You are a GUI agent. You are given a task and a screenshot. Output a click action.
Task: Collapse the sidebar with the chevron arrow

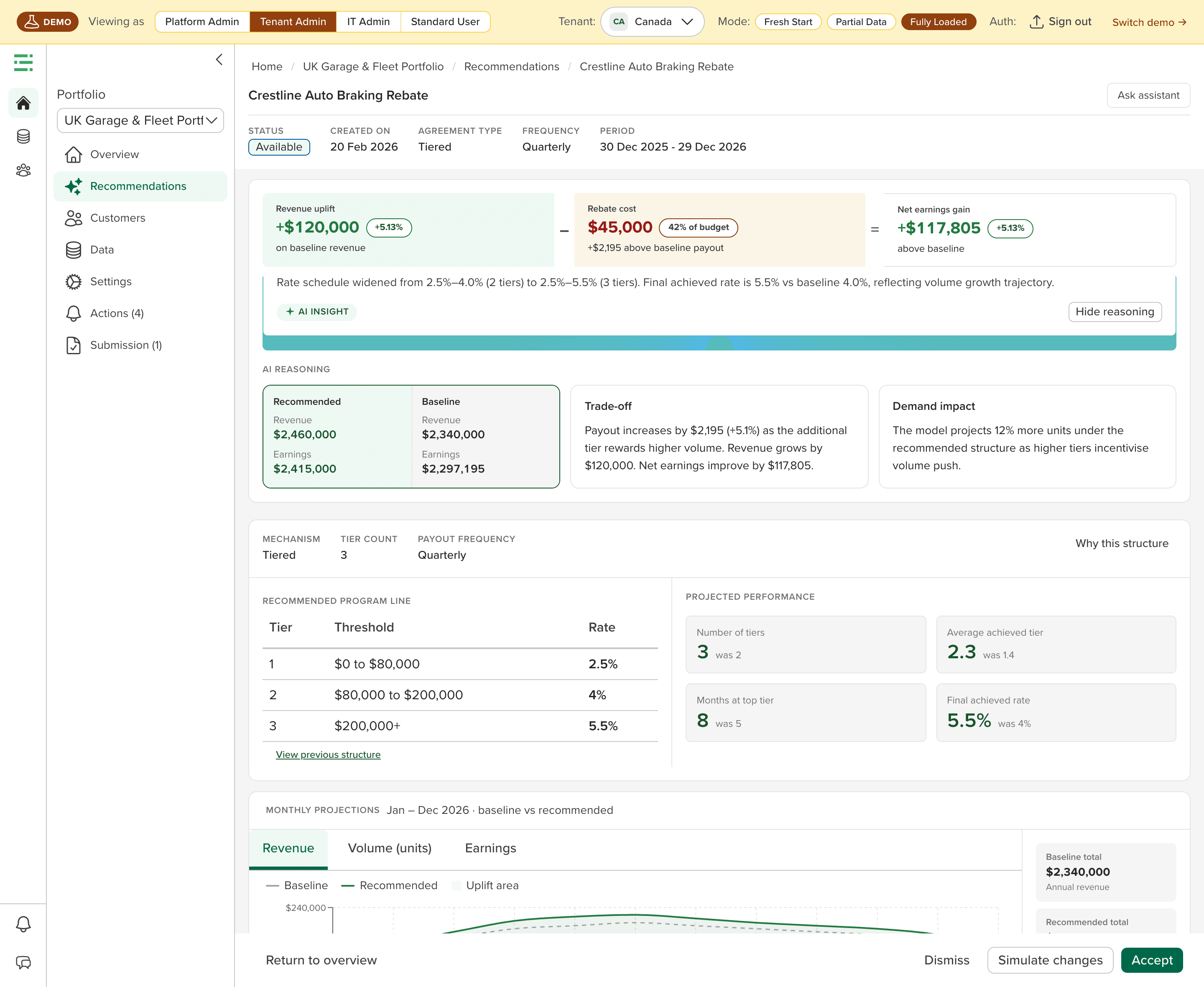pos(219,60)
